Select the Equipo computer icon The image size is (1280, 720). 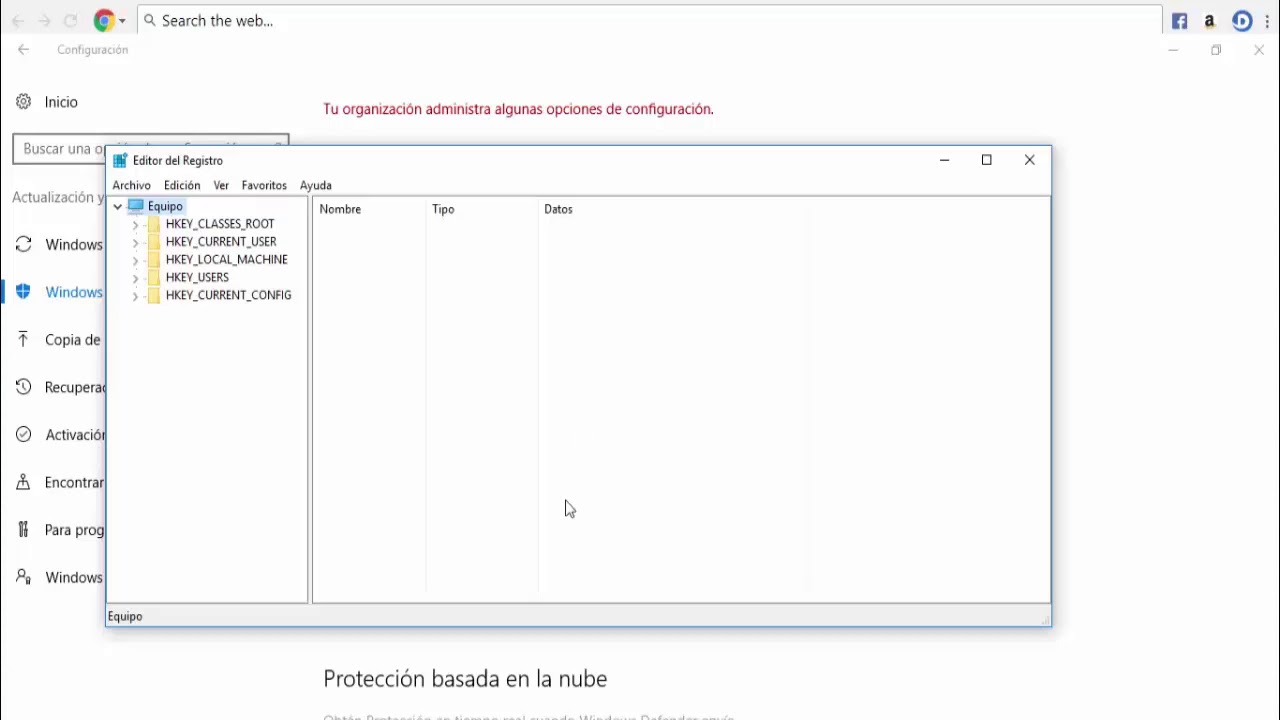[136, 206]
